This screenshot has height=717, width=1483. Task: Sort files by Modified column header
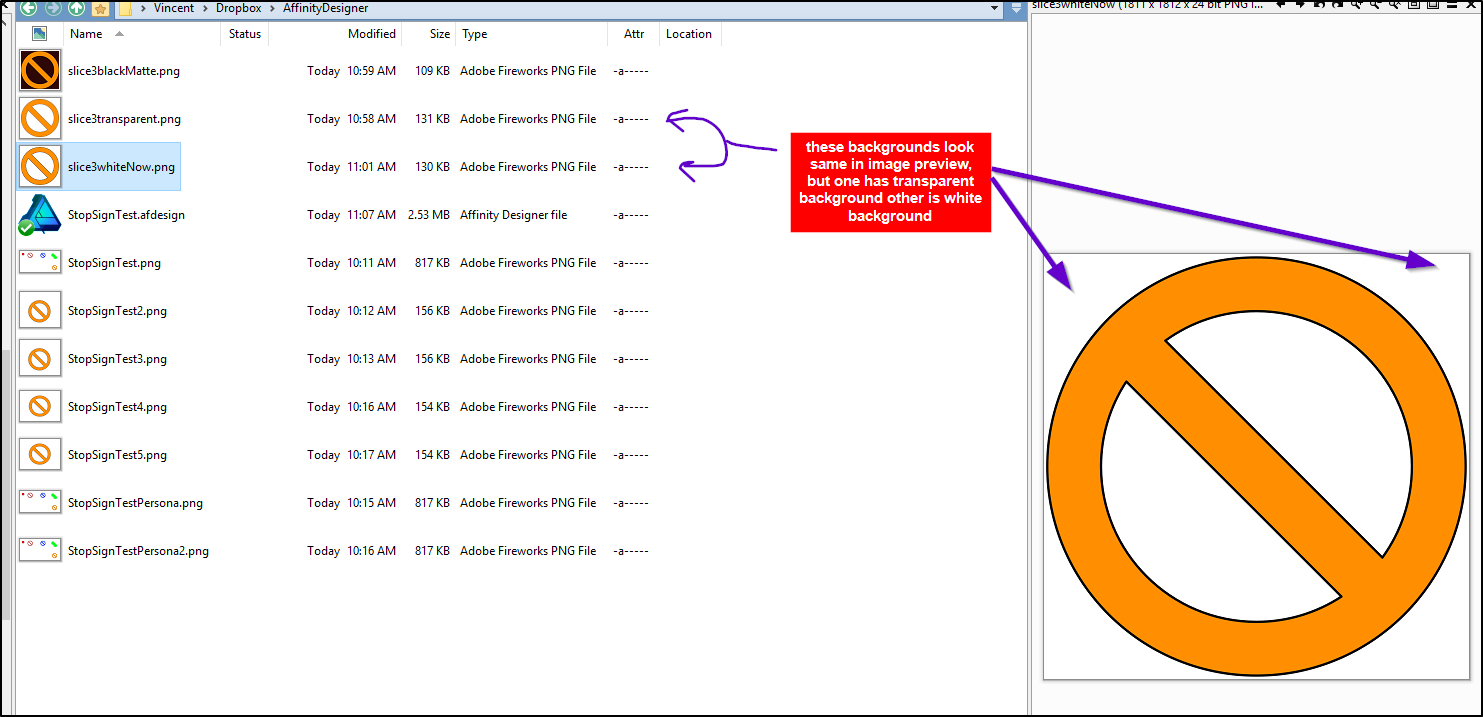(371, 34)
